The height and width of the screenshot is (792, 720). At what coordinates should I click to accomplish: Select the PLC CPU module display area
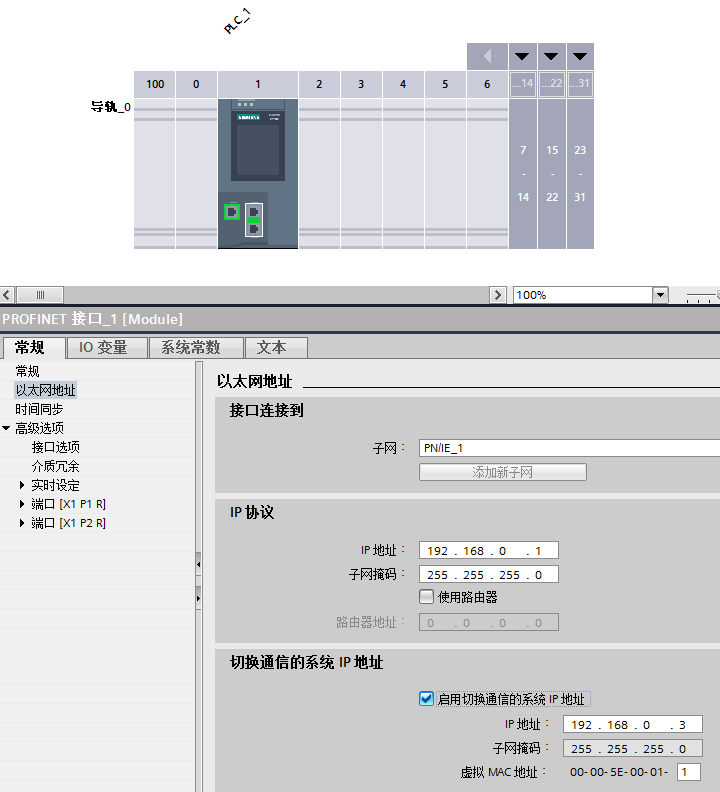[x=258, y=145]
